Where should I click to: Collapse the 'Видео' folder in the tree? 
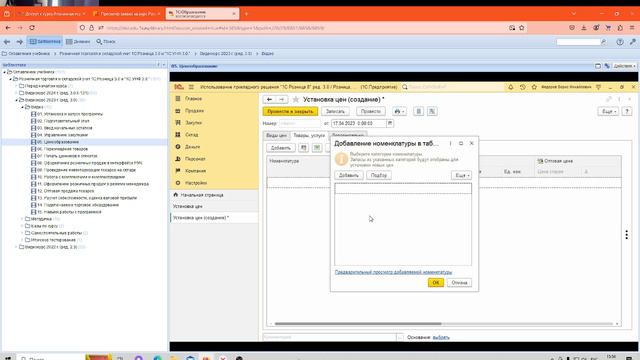point(22,107)
